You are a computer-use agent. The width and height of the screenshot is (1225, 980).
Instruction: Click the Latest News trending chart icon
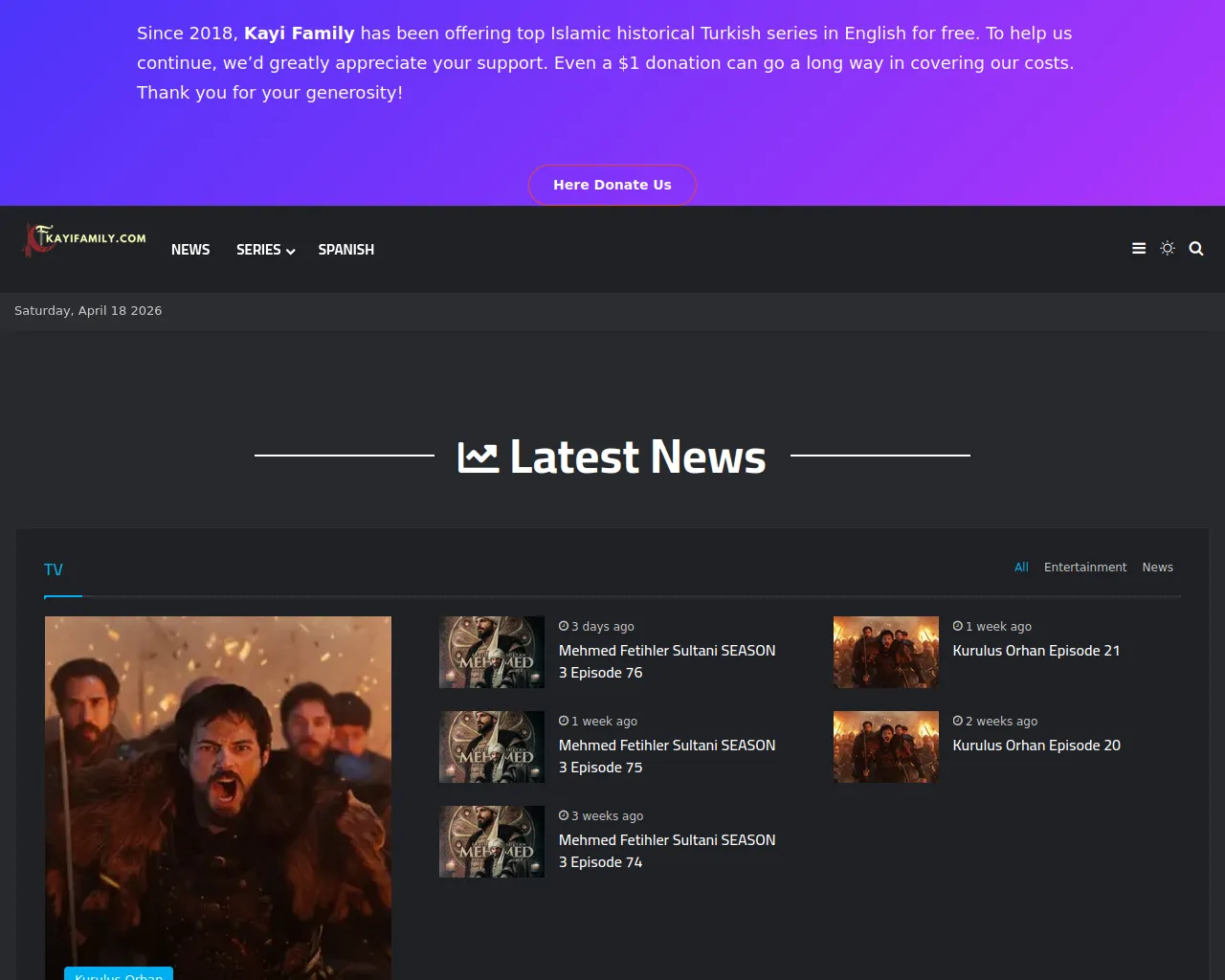479,457
